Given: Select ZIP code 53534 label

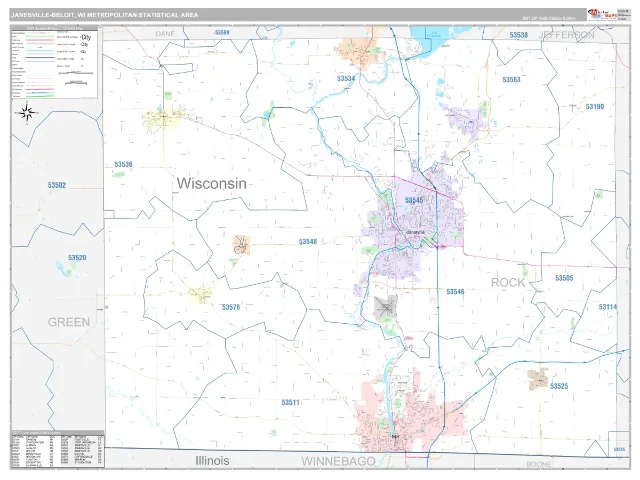Looking at the screenshot, I should 346,78.
